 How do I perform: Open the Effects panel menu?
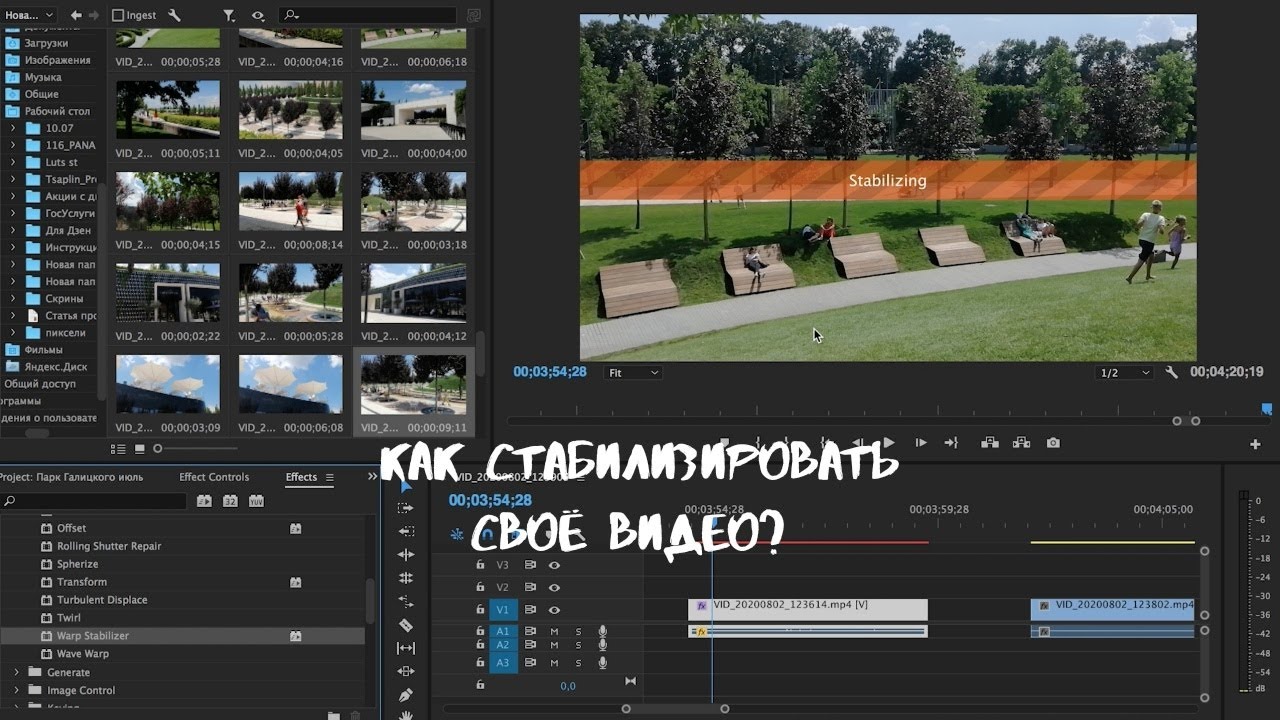(x=329, y=477)
